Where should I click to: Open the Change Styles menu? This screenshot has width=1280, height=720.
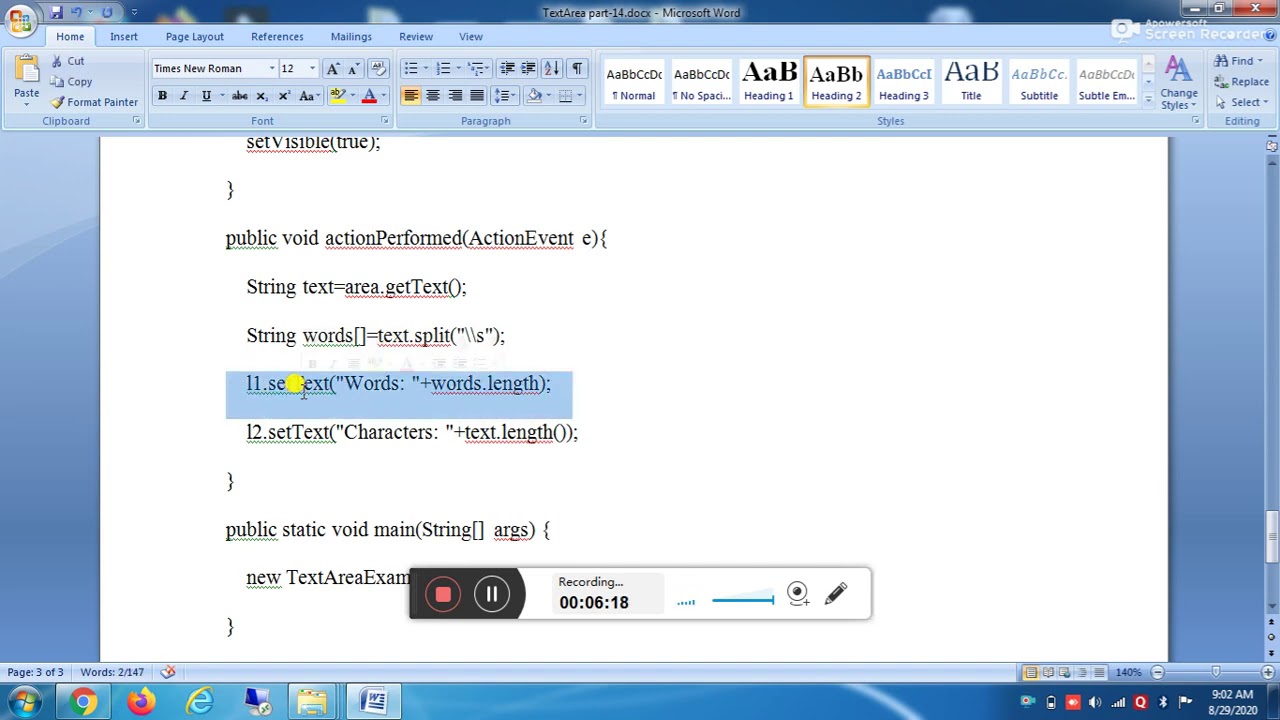click(1179, 84)
